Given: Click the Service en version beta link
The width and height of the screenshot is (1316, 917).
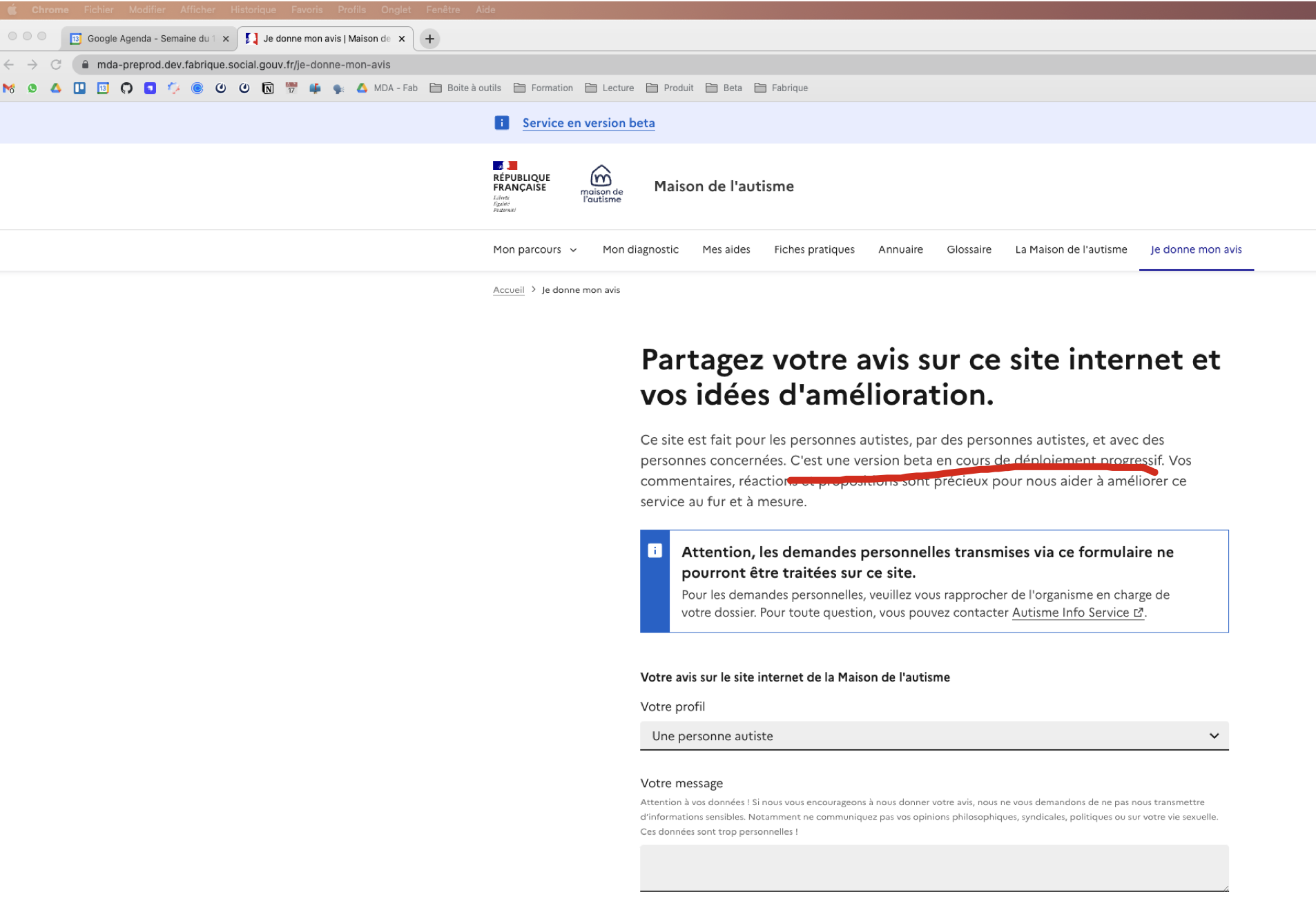Looking at the screenshot, I should click(x=588, y=122).
